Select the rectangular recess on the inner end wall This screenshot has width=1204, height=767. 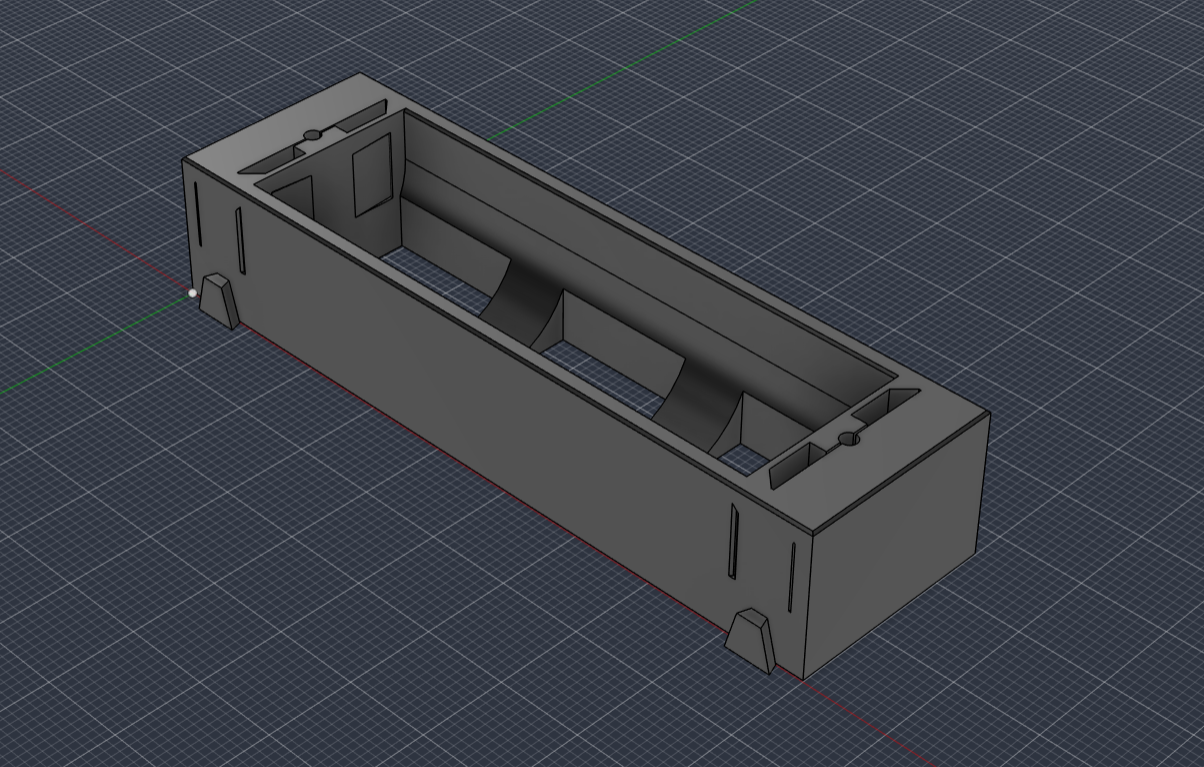(x=371, y=174)
